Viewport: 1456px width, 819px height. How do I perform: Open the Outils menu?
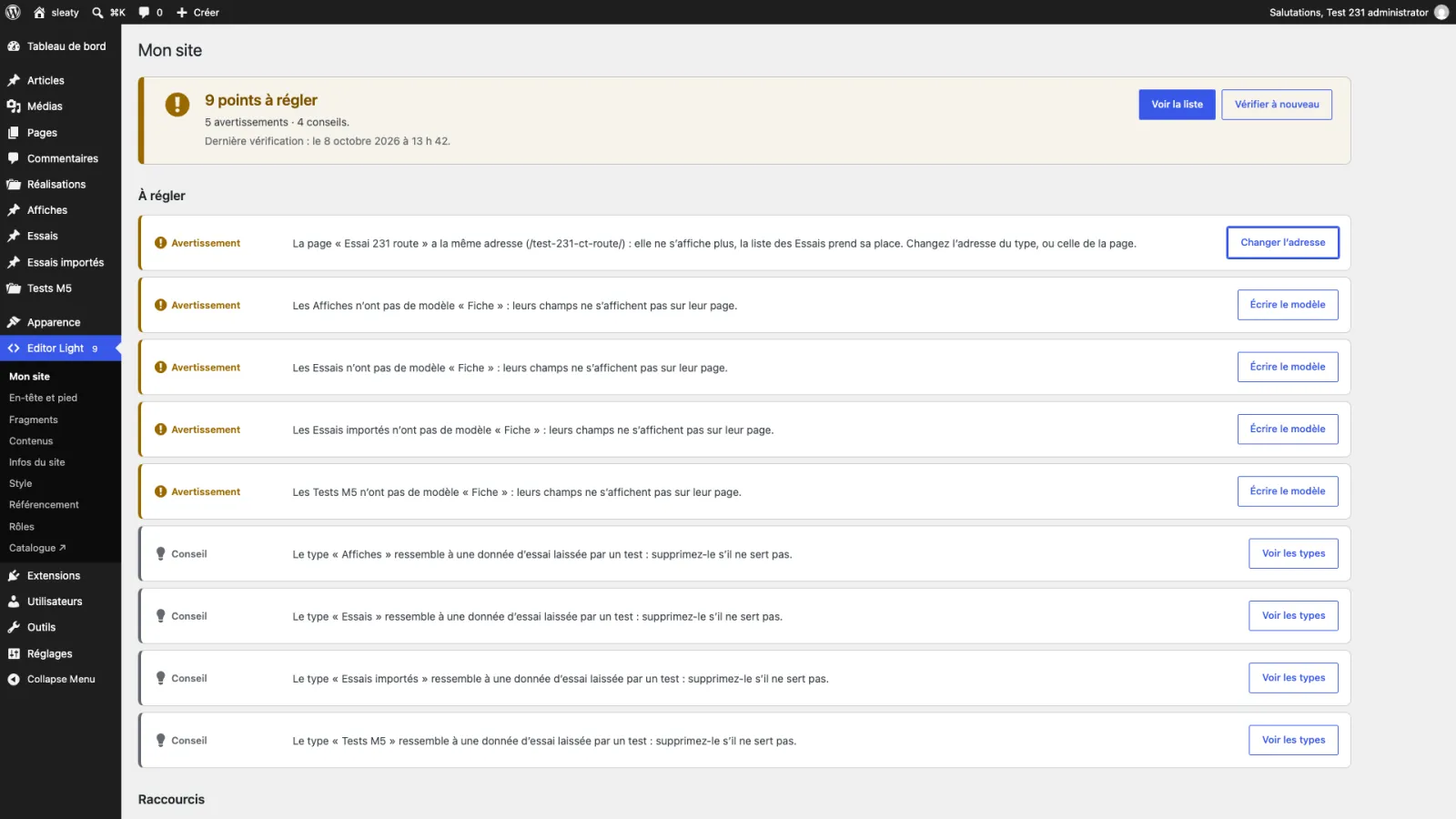tap(60, 628)
